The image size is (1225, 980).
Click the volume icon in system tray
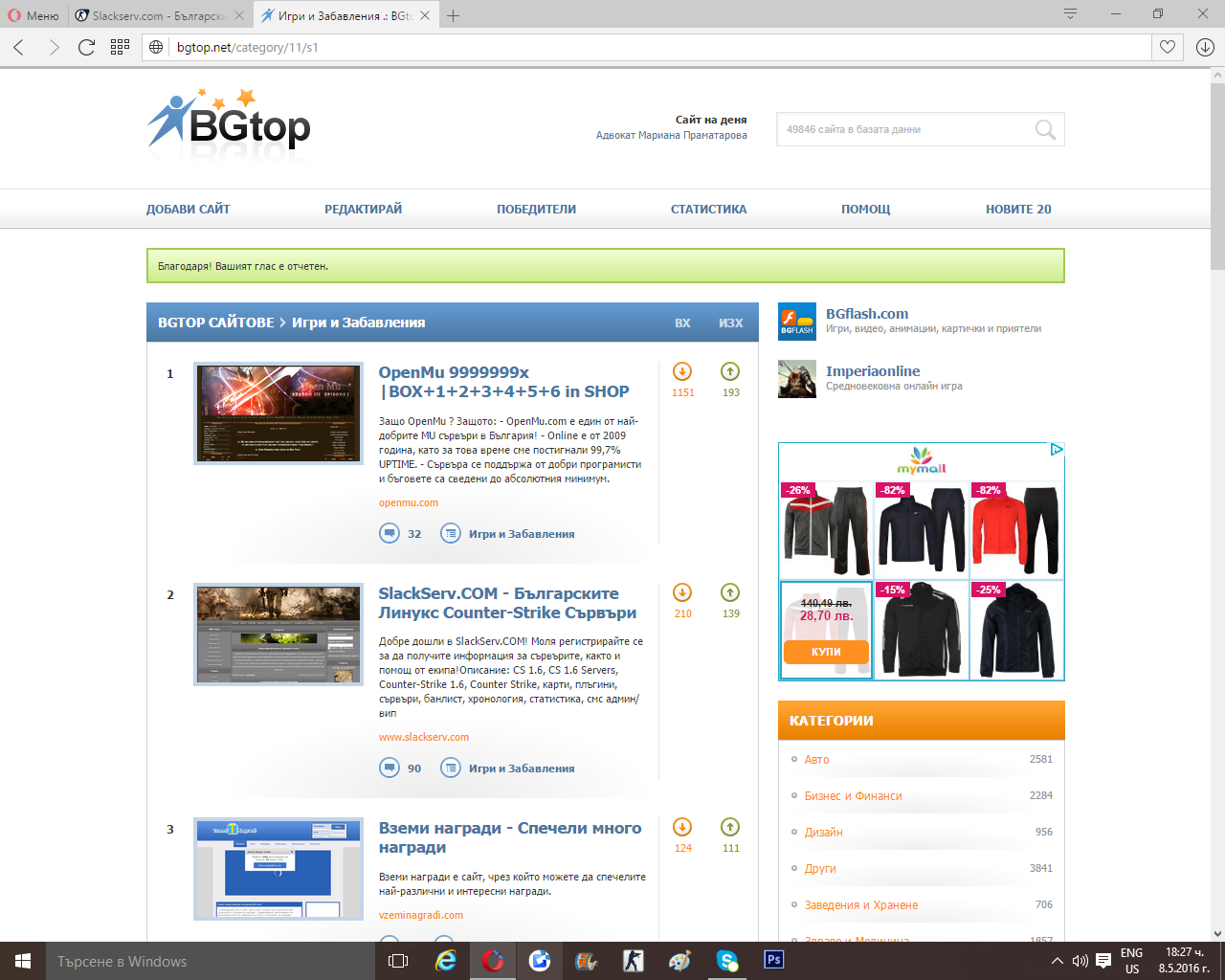1080,961
